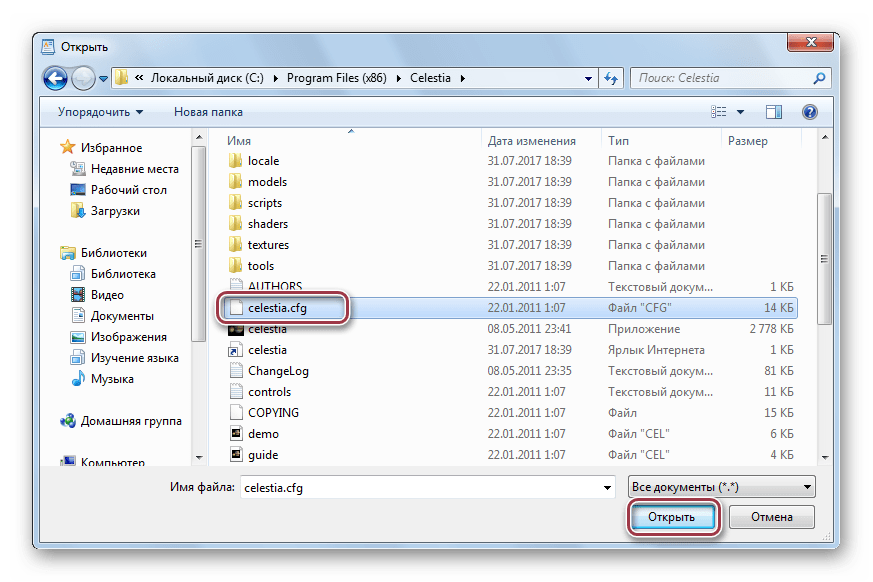
Task: Select the demo CEL file
Action: click(263, 434)
